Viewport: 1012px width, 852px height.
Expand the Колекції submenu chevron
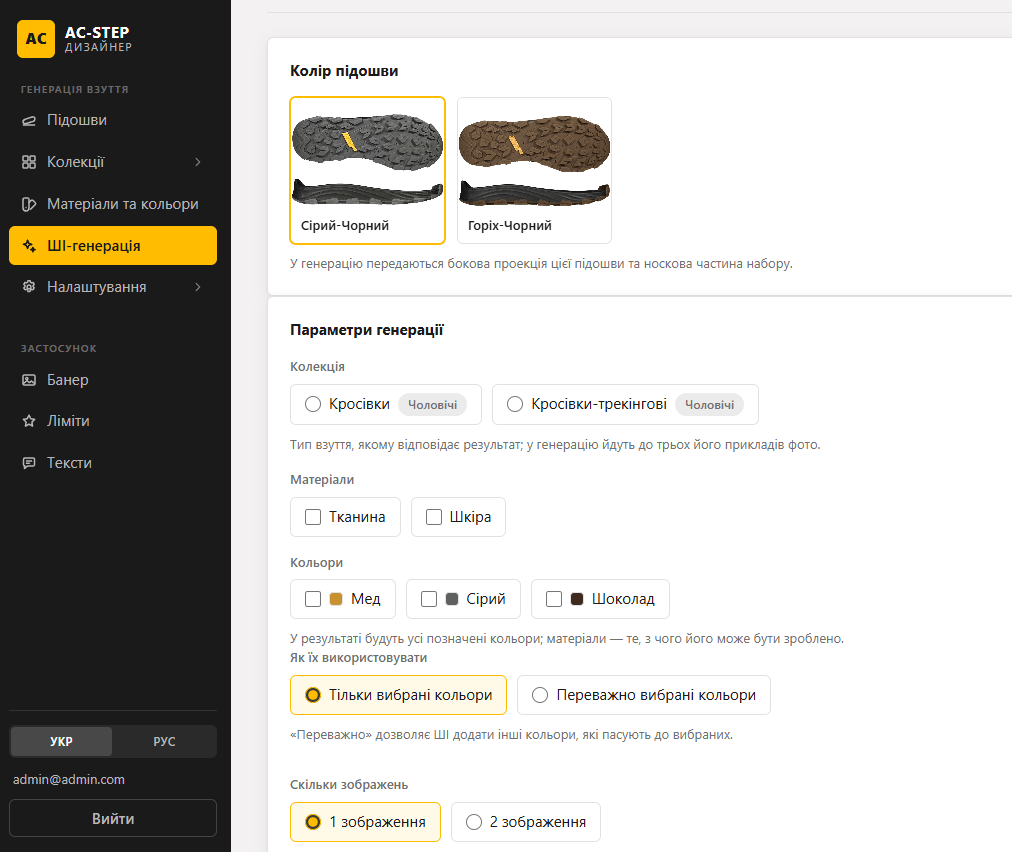pos(198,162)
